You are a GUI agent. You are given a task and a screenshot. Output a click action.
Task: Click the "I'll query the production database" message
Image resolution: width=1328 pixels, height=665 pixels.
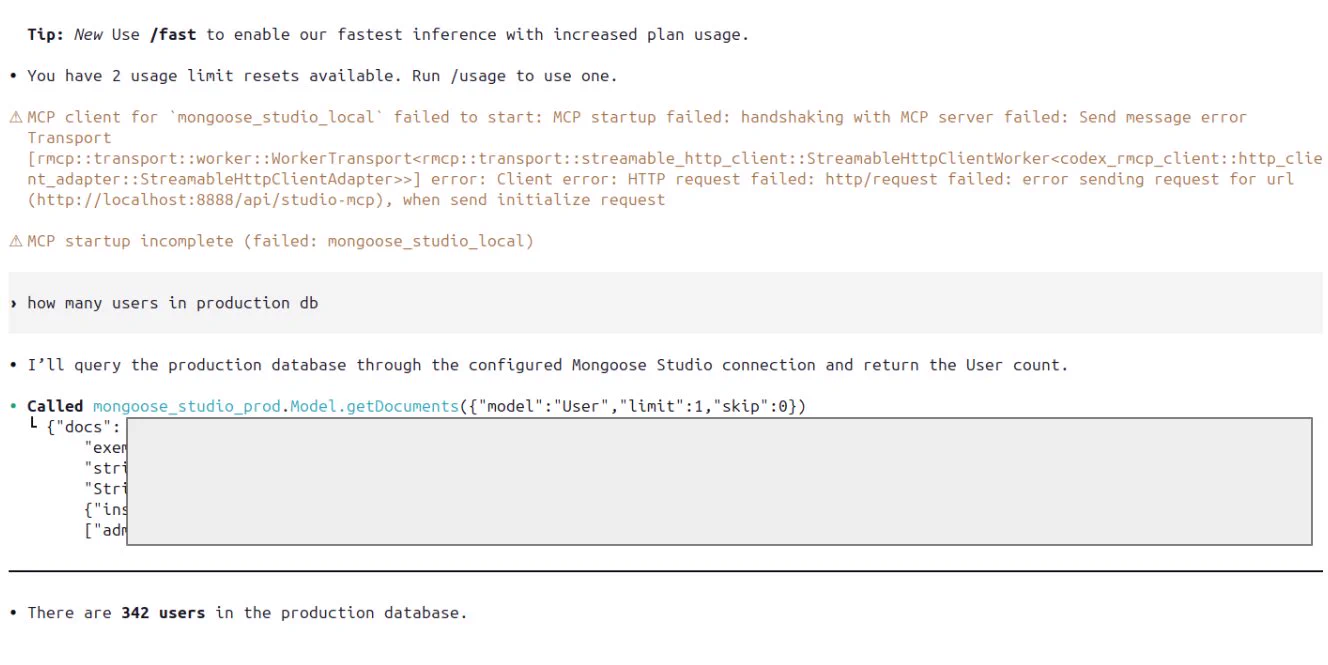pyautogui.click(x=547, y=365)
